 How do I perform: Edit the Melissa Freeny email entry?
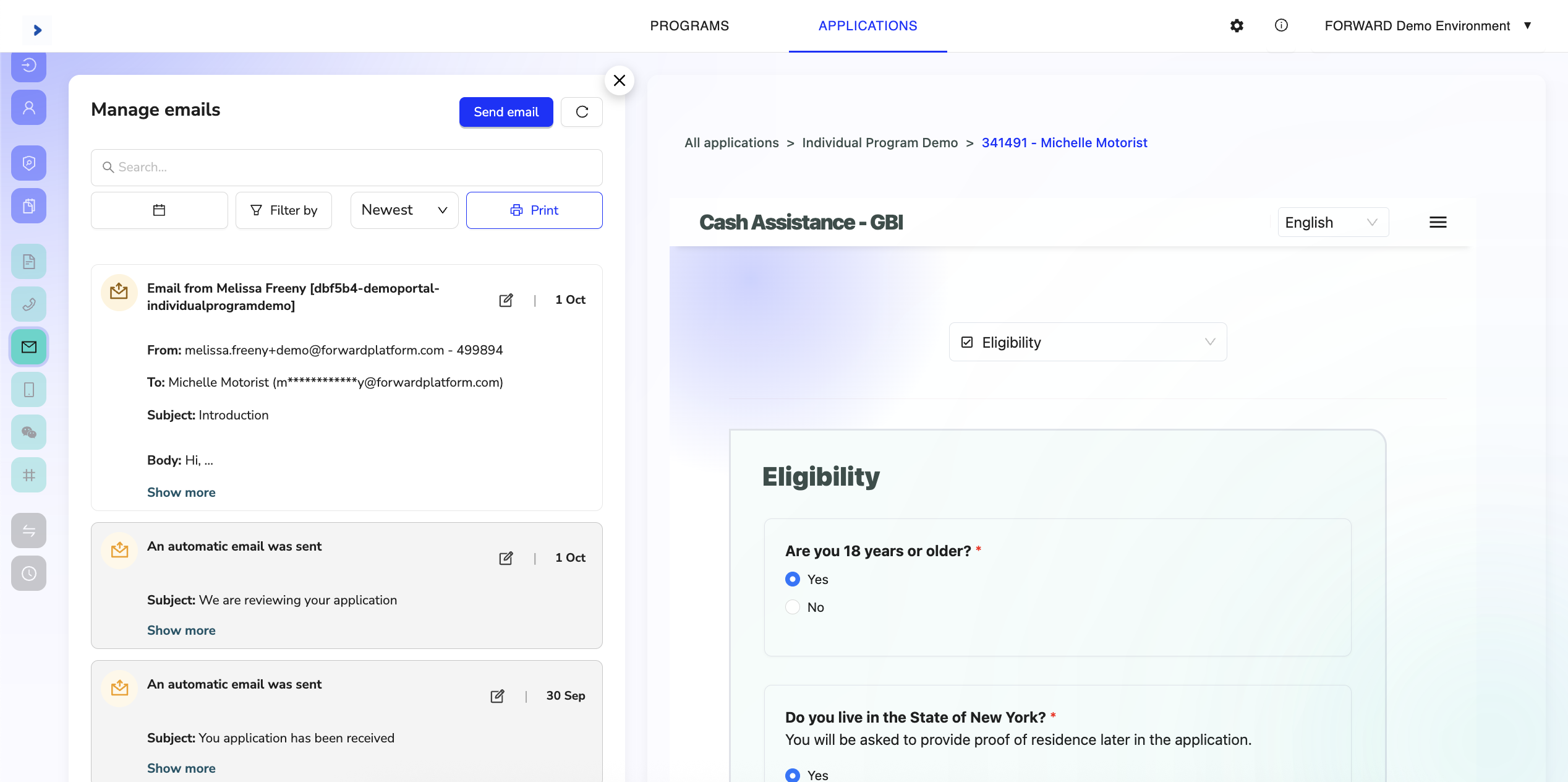pyautogui.click(x=506, y=300)
